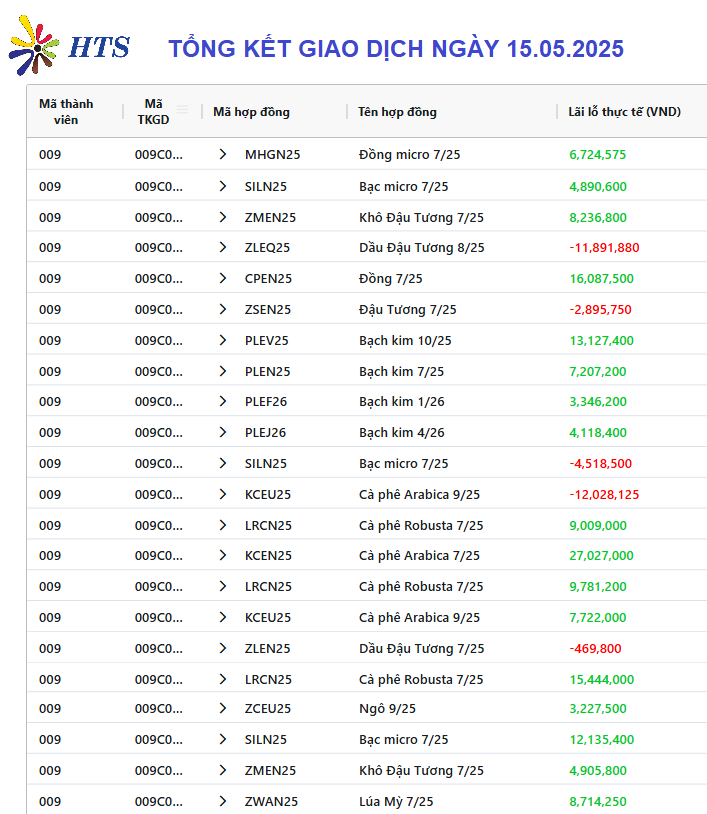Screen dimensions: 707x814
Task: Click the profit value 13,127,400
Action: 602,341
